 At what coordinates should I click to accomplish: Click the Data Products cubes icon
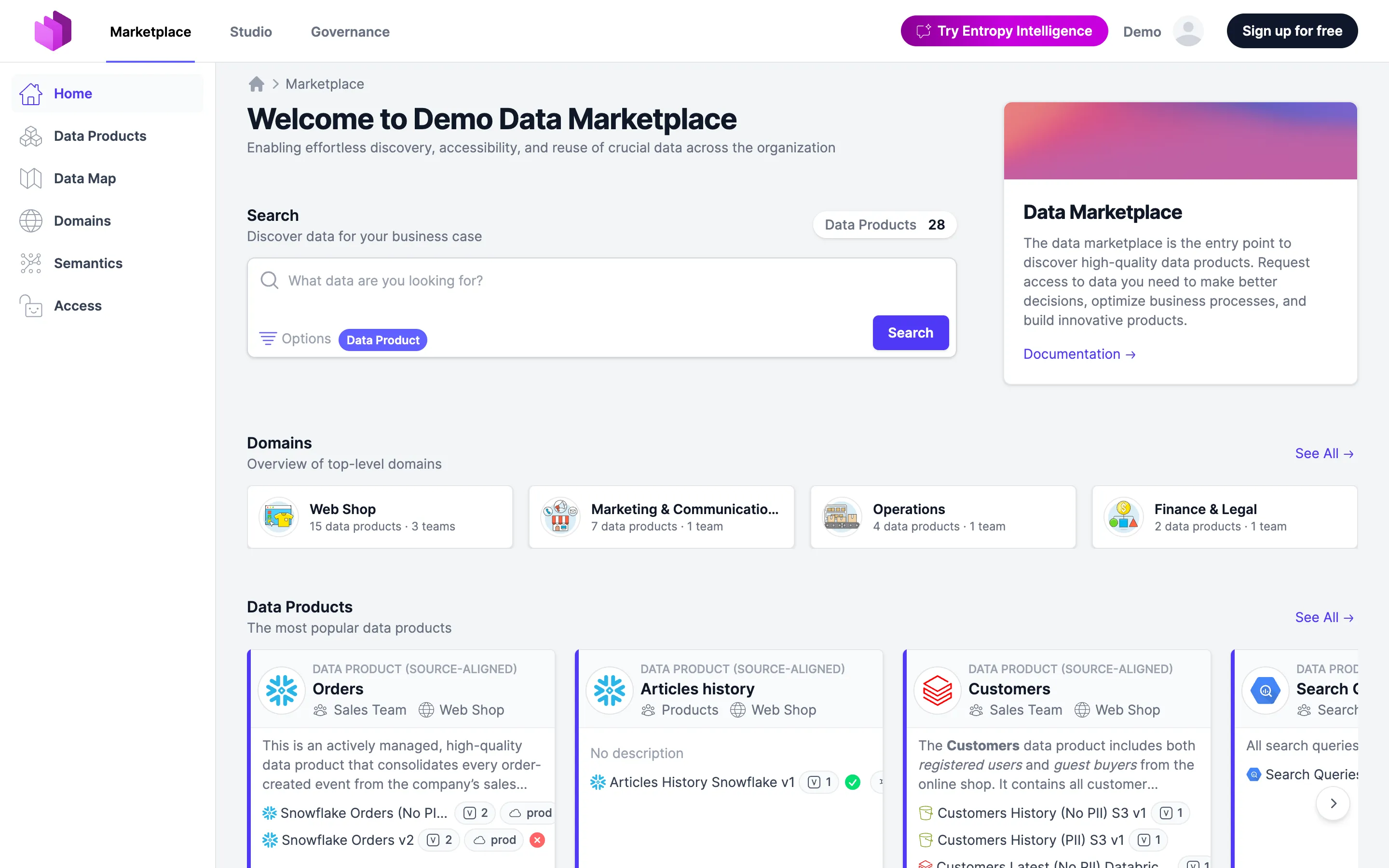[x=31, y=136]
